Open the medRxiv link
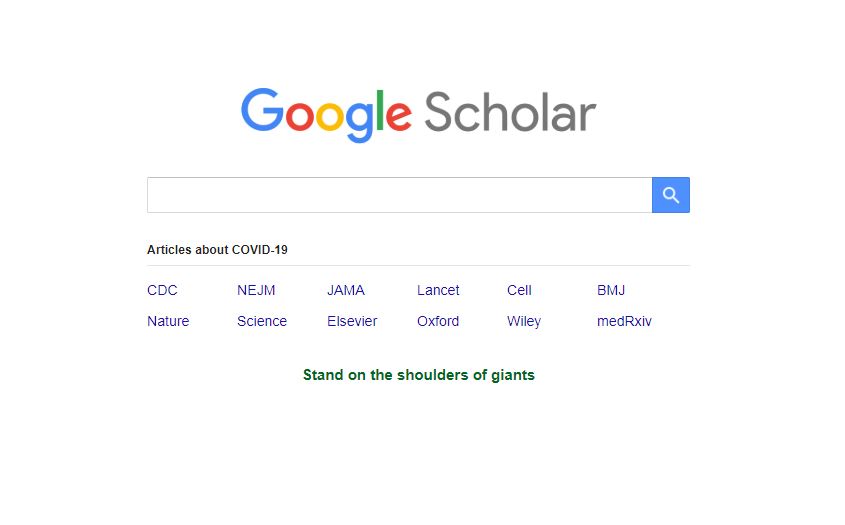 coord(624,321)
